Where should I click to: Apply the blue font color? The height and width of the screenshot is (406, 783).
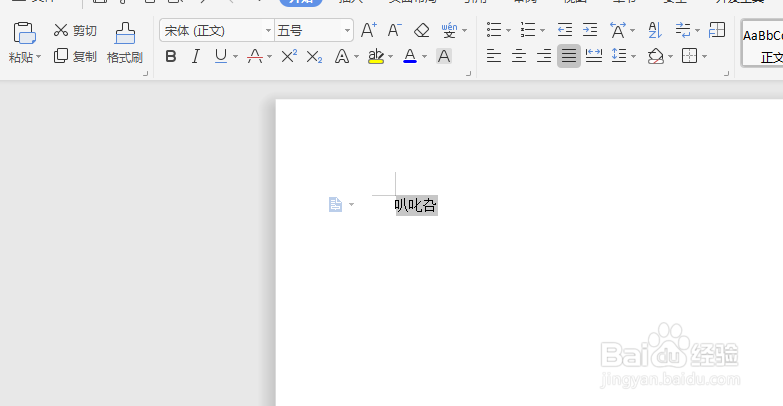[410, 56]
